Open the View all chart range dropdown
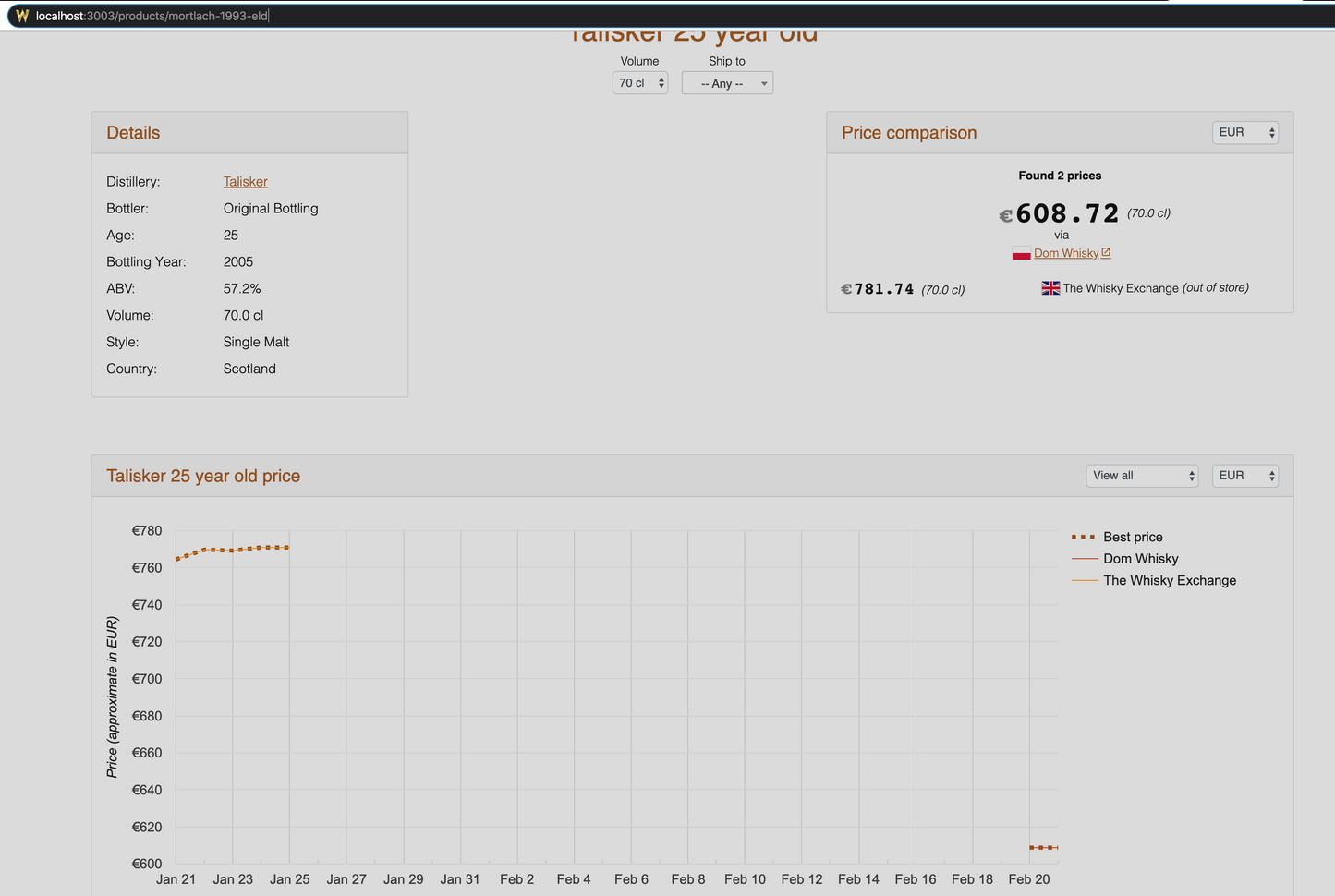Image resolution: width=1335 pixels, height=896 pixels. click(1142, 476)
